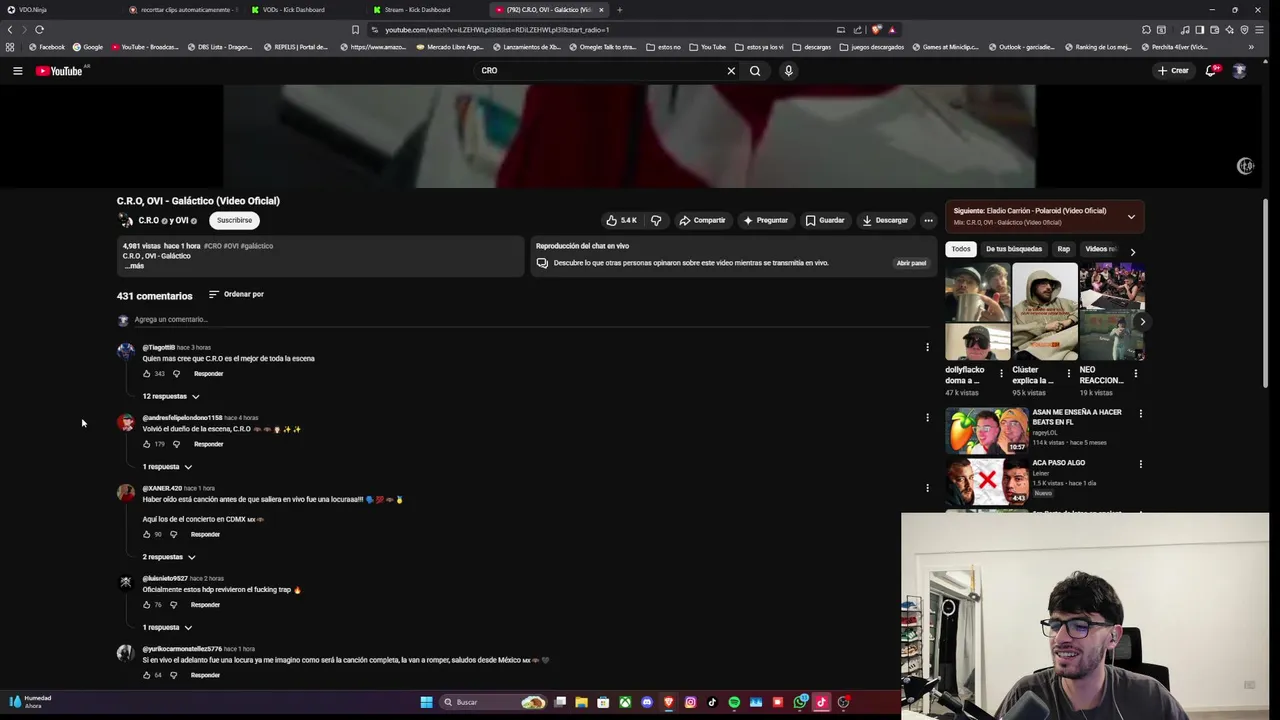This screenshot has width=1280, height=720.
Task: Dislike luisnieto9527's comment
Action: tap(173, 605)
